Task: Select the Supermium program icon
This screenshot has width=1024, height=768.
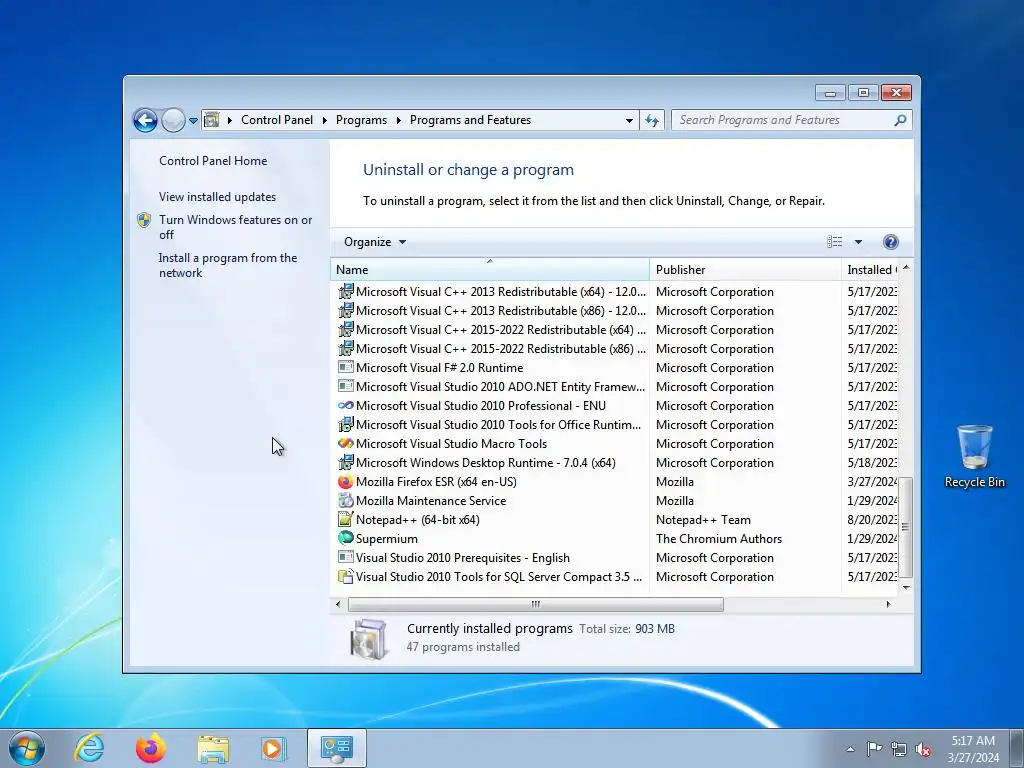Action: [345, 538]
